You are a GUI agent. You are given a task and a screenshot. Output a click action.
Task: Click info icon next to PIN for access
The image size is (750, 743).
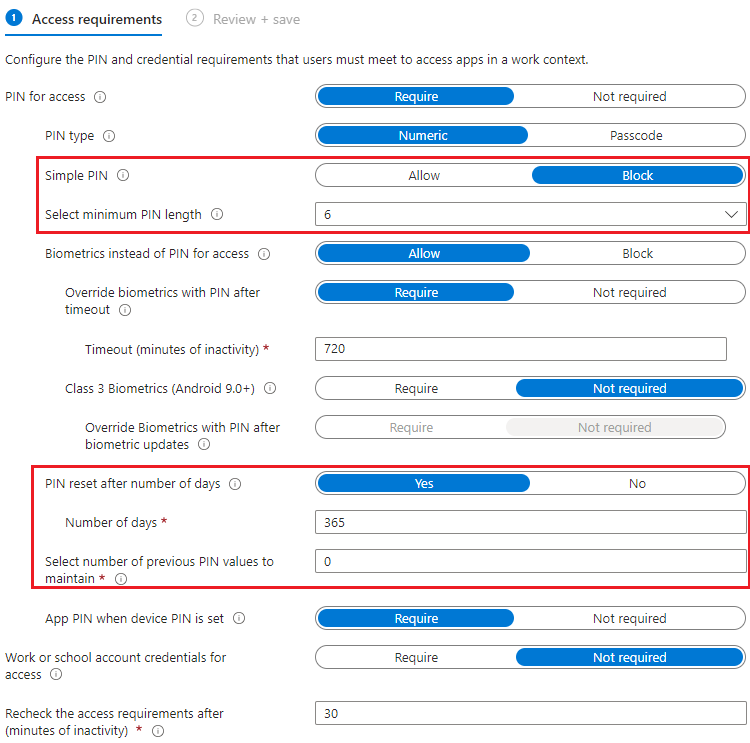point(100,97)
